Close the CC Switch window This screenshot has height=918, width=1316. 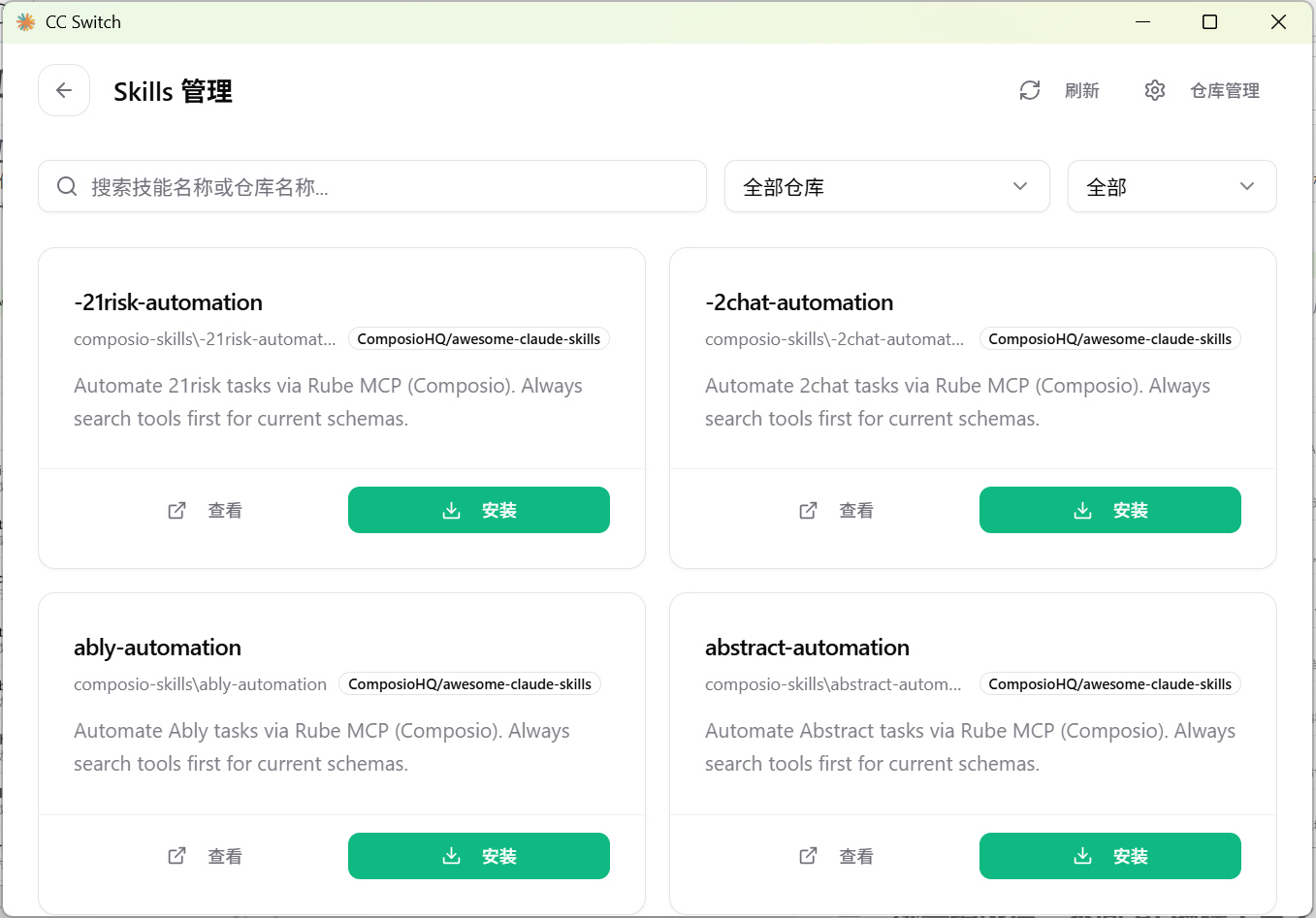click(x=1278, y=21)
